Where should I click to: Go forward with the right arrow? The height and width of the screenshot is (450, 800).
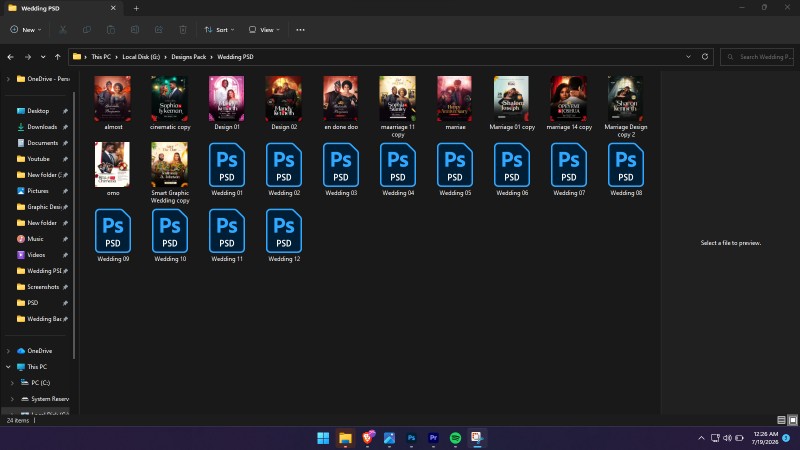[x=28, y=57]
